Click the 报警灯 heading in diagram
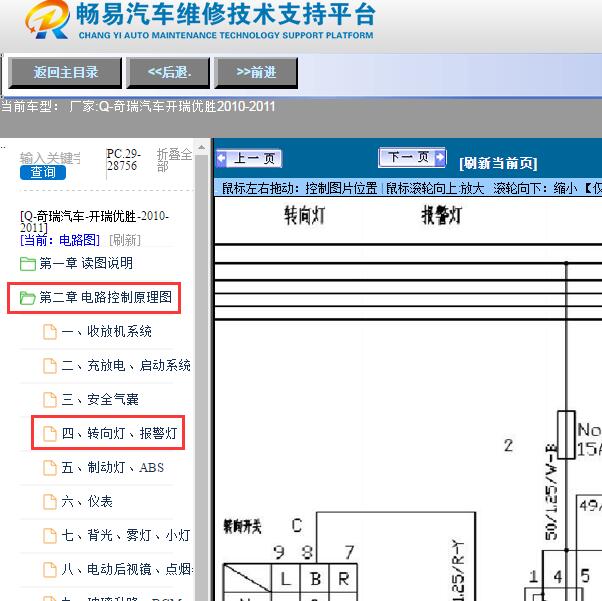Screen dimensions: 602x601 pos(442,215)
